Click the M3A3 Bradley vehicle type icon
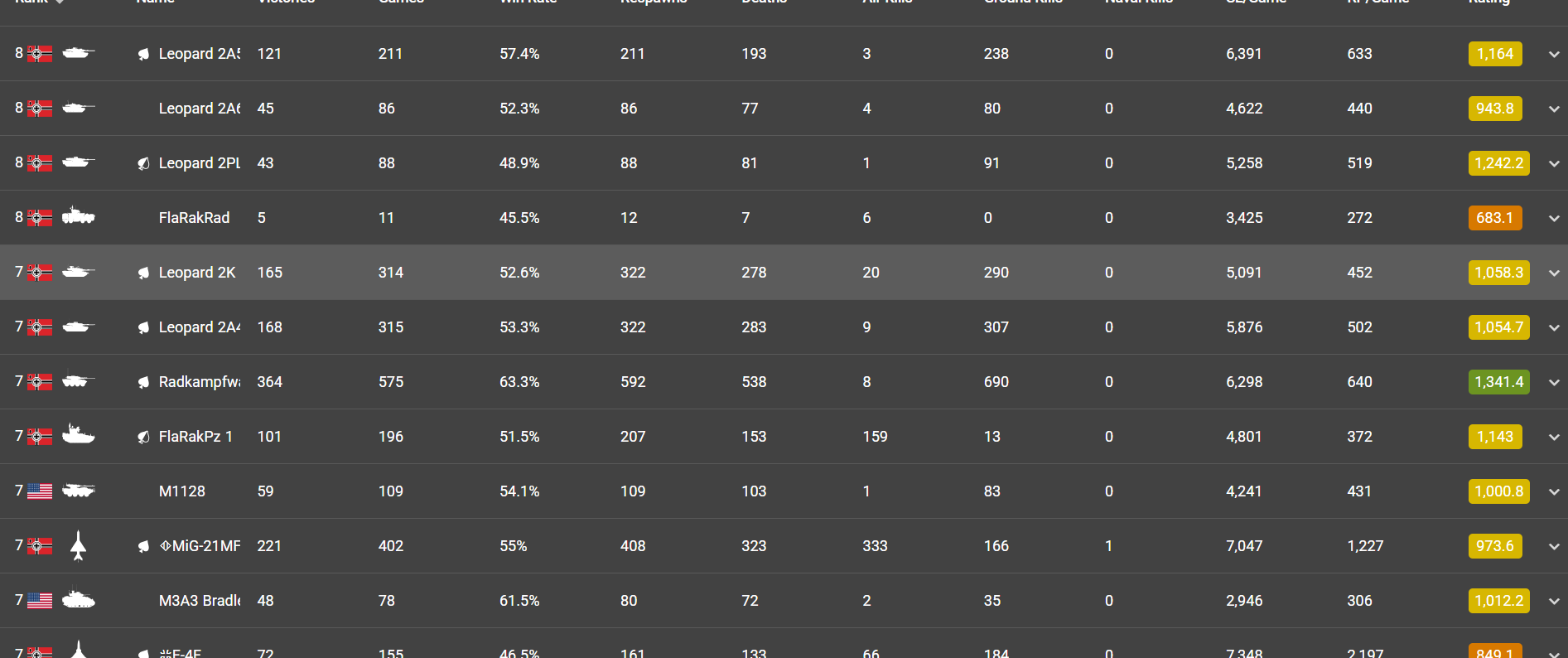Image resolution: width=1568 pixels, height=658 pixels. tap(78, 600)
